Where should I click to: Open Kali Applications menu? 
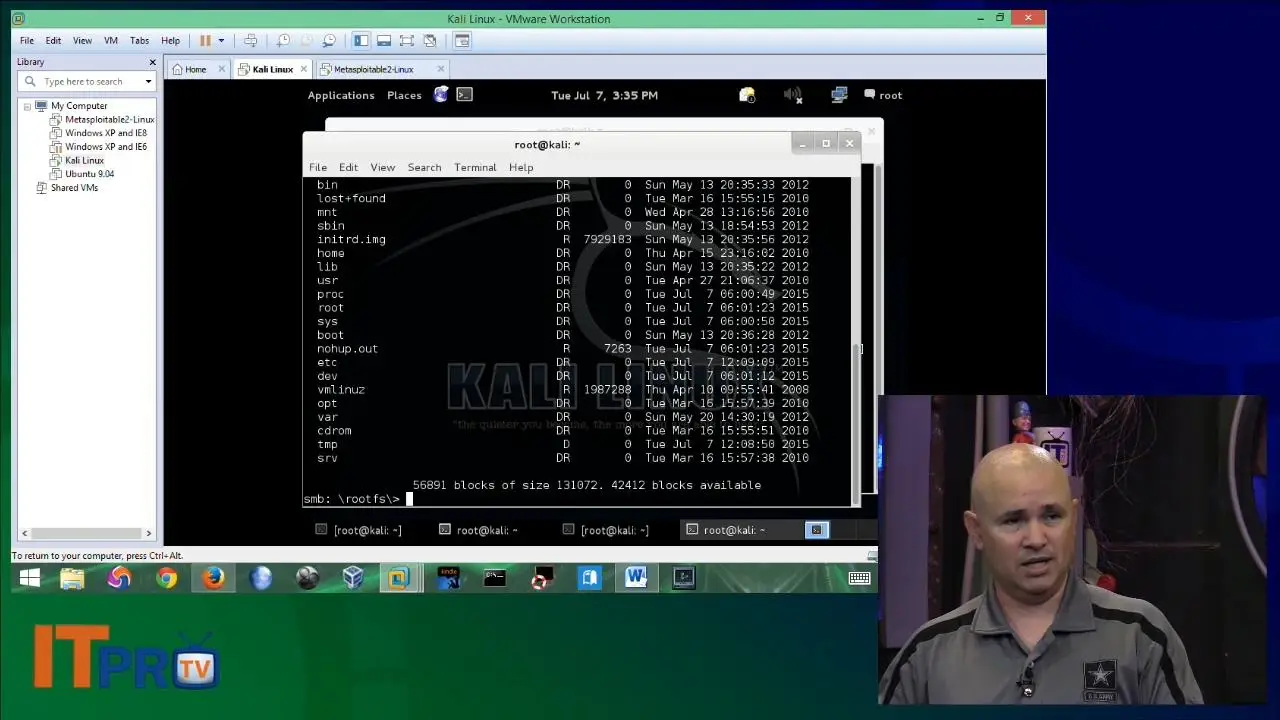coord(341,96)
